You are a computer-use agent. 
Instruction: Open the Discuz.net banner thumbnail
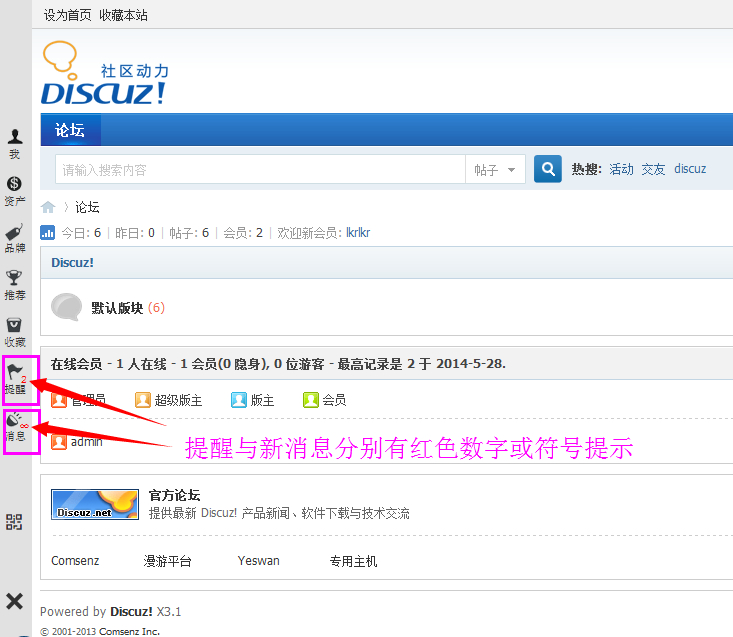coord(95,504)
